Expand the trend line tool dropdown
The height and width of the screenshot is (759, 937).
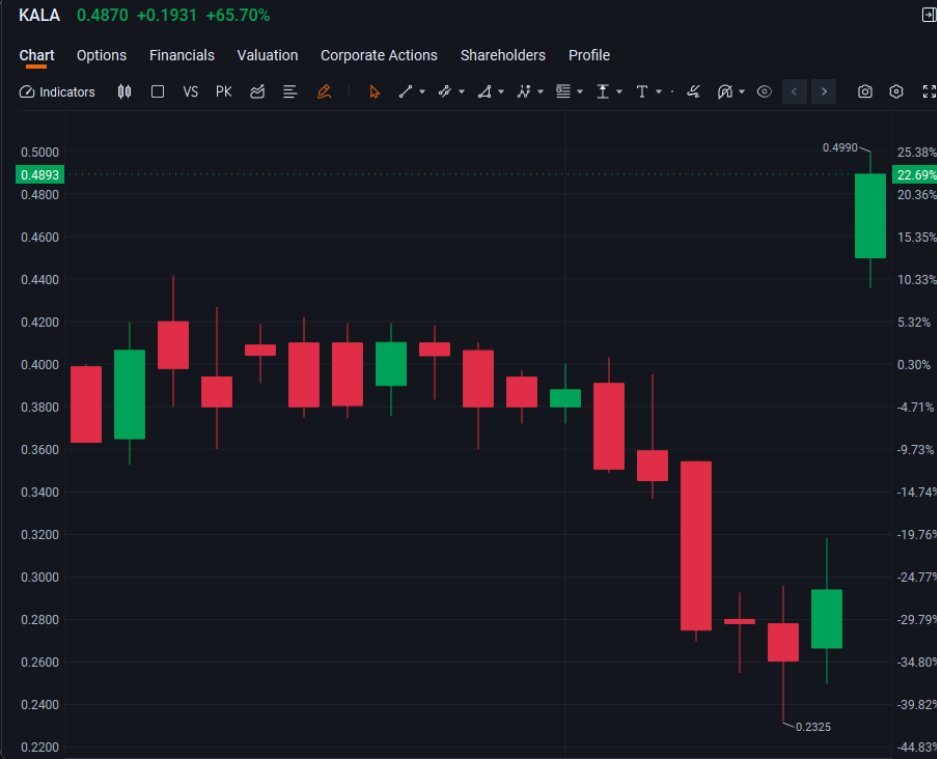tap(422, 92)
